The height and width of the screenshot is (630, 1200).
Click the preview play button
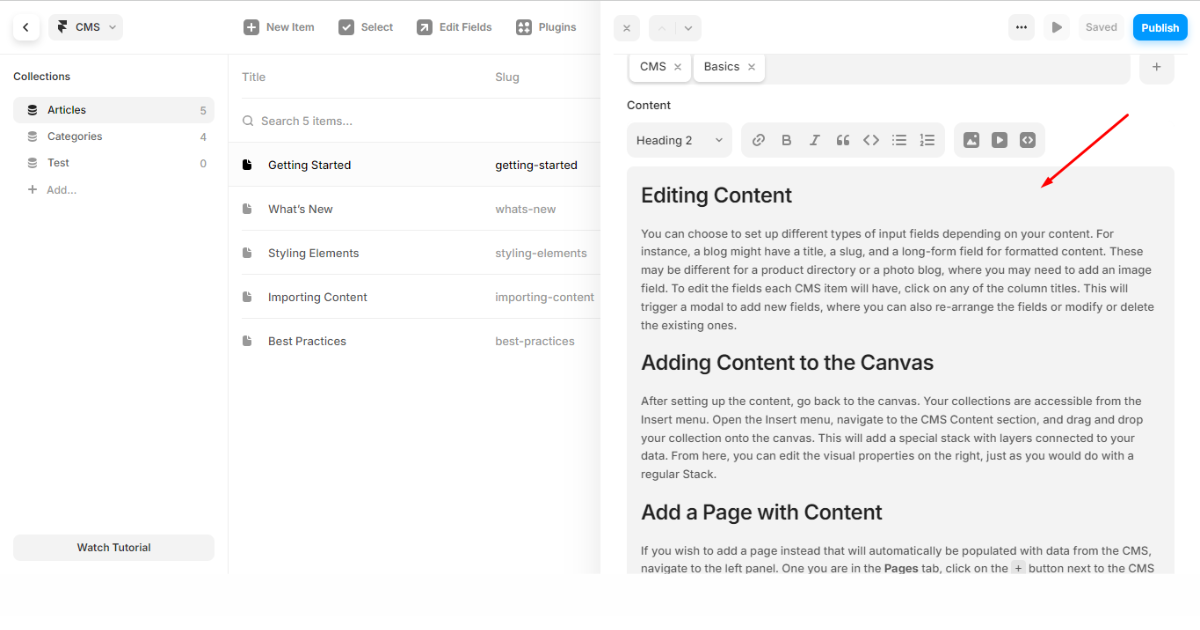coord(1057,28)
